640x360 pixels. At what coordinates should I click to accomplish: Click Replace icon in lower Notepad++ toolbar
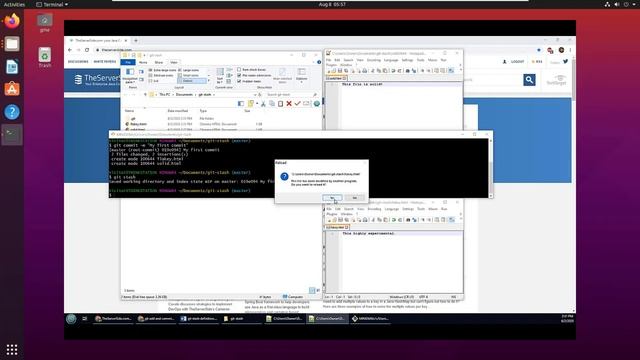414,220
